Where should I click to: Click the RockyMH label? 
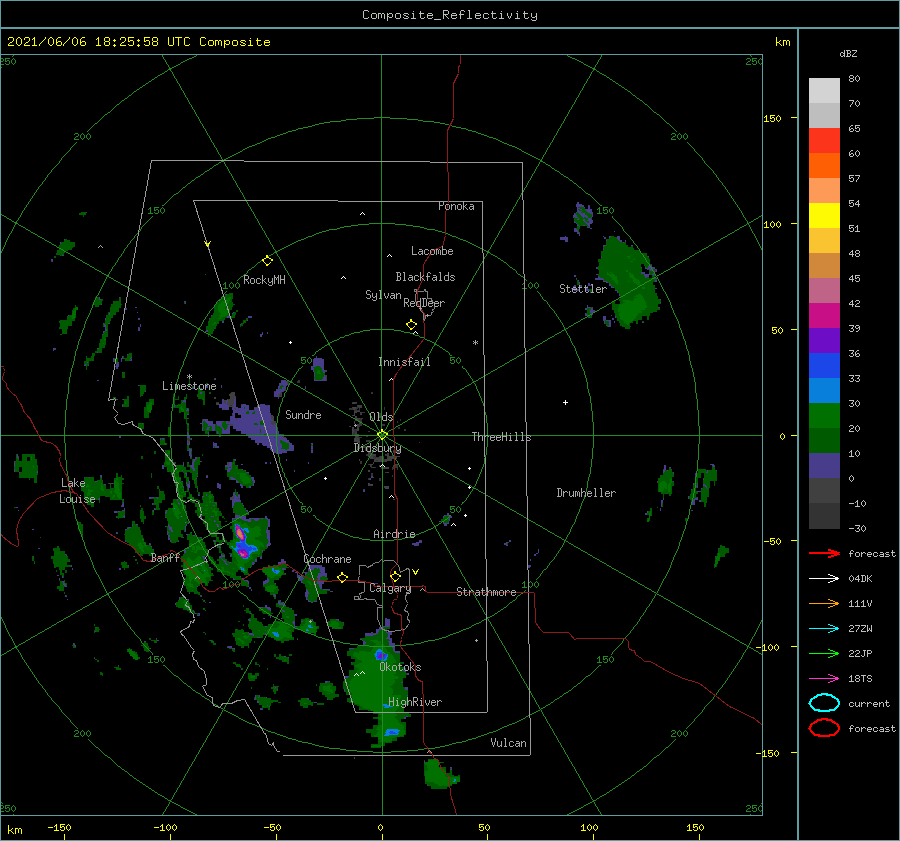coord(264,280)
